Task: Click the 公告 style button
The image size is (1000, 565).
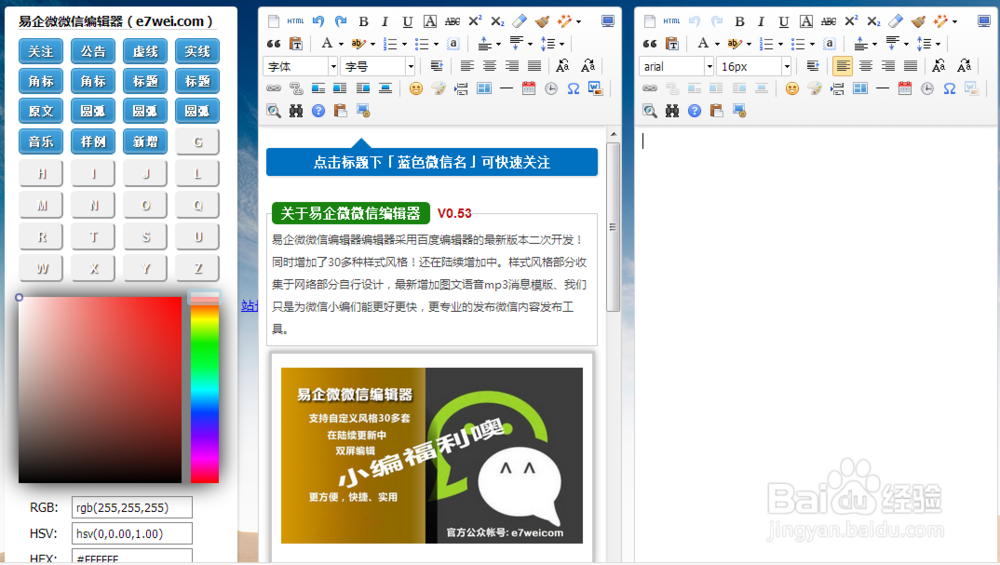Action: [x=93, y=52]
